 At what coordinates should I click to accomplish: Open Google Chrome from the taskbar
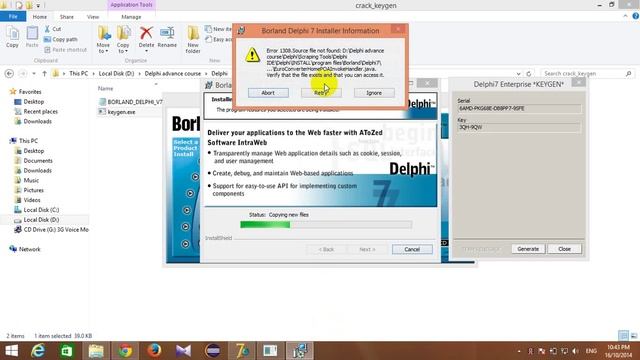125,351
